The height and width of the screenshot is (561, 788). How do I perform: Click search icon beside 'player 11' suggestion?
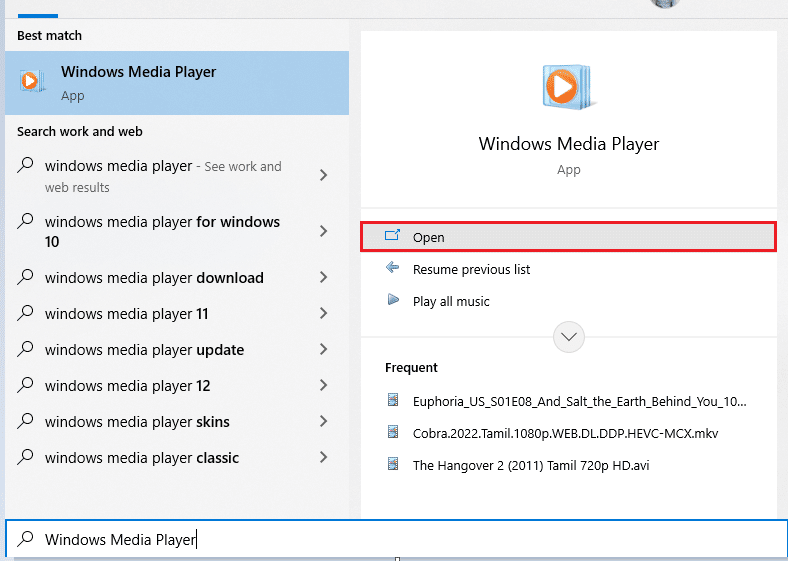[25, 313]
